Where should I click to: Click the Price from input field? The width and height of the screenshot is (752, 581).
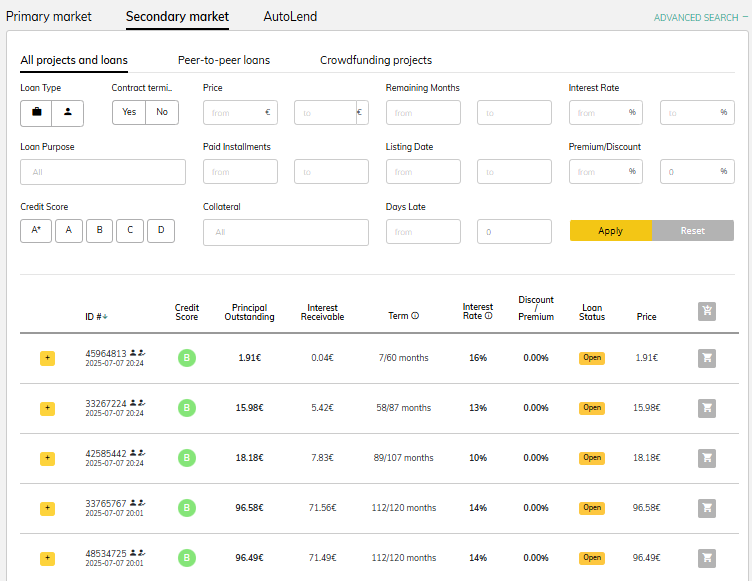click(x=240, y=113)
